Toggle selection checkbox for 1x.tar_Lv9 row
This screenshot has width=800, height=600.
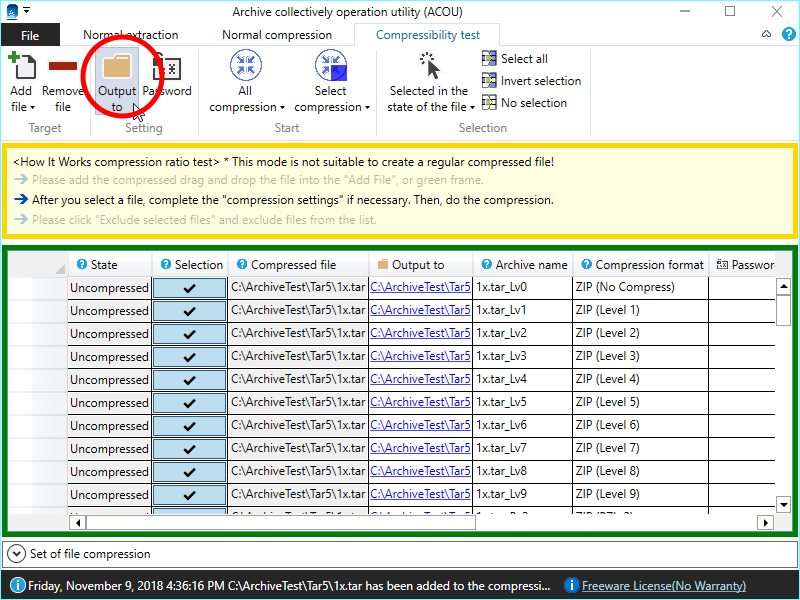point(190,494)
